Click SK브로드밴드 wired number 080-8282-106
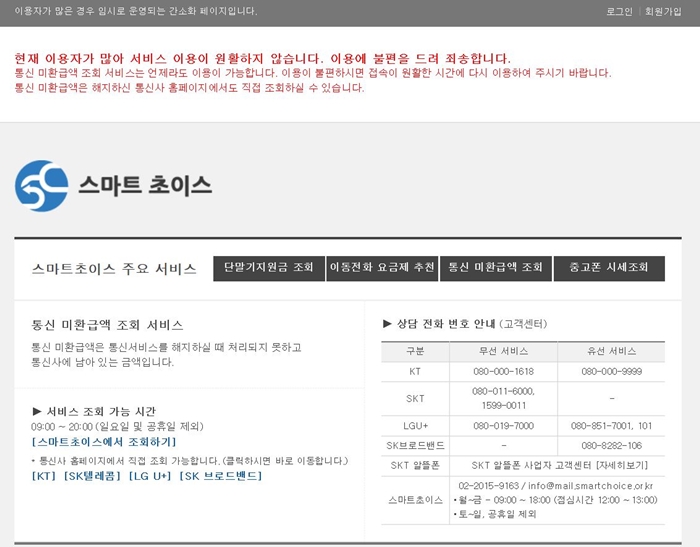The height and width of the screenshot is (547, 700). point(612,445)
